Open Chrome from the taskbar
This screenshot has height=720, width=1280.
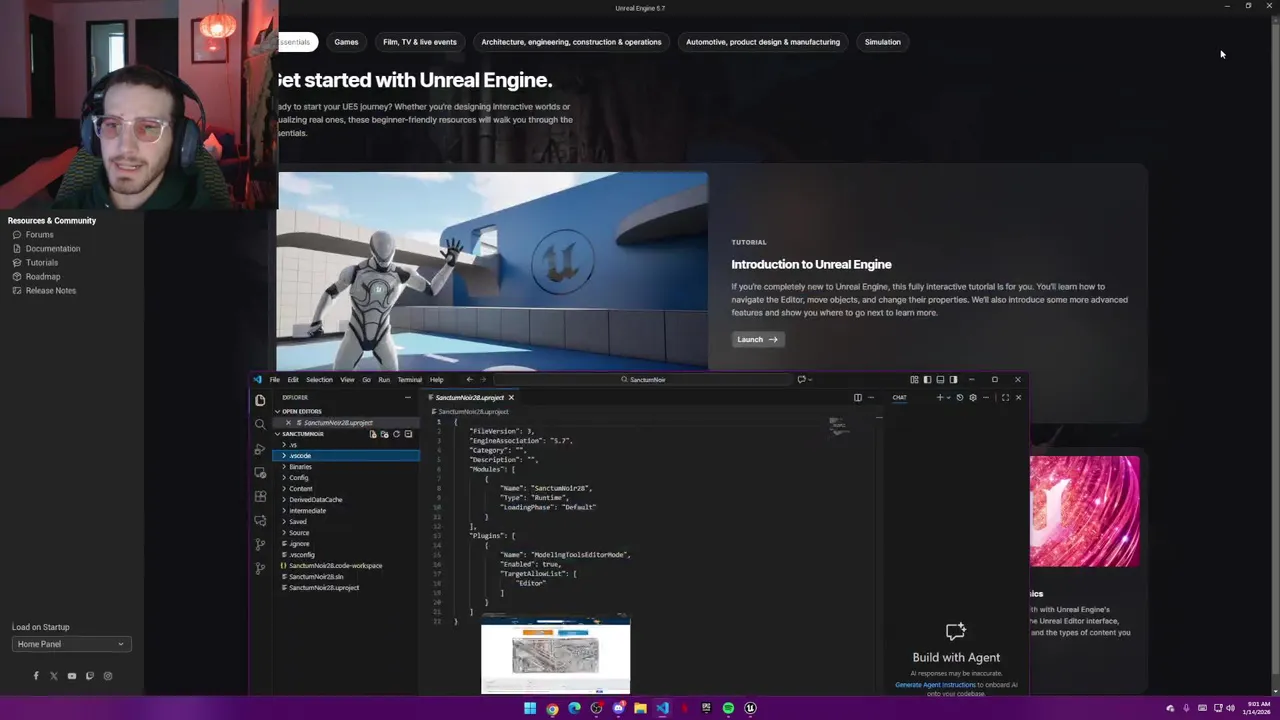(552, 708)
